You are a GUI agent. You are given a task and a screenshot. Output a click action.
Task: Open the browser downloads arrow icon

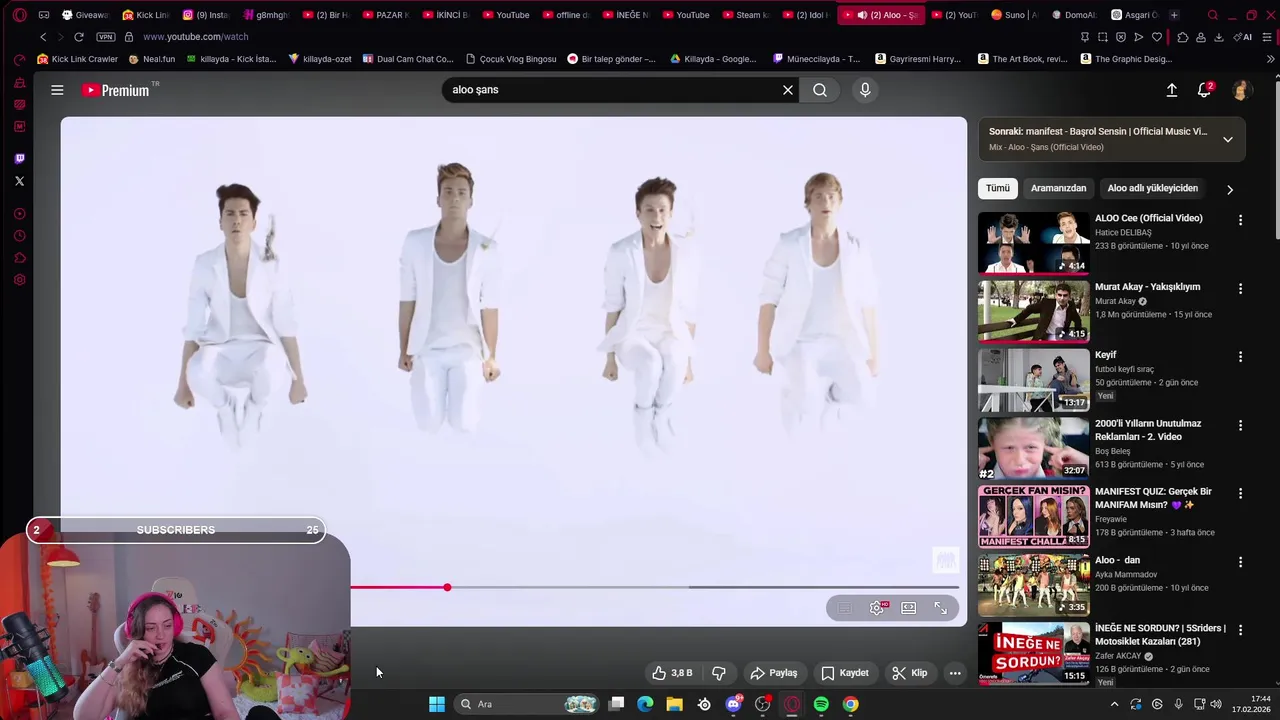[x=1218, y=37]
